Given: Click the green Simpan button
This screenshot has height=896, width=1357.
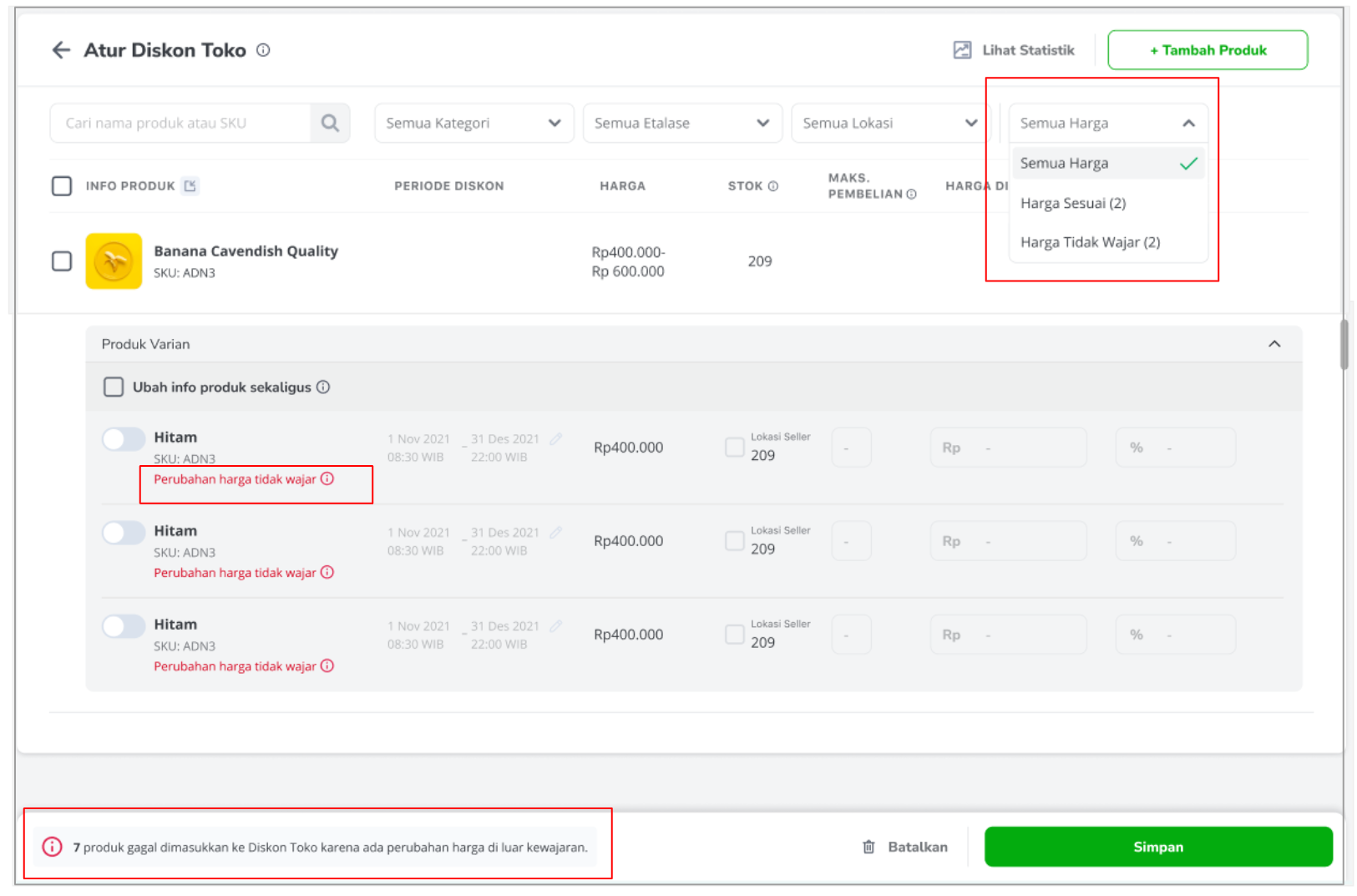Looking at the screenshot, I should pyautogui.click(x=1158, y=847).
